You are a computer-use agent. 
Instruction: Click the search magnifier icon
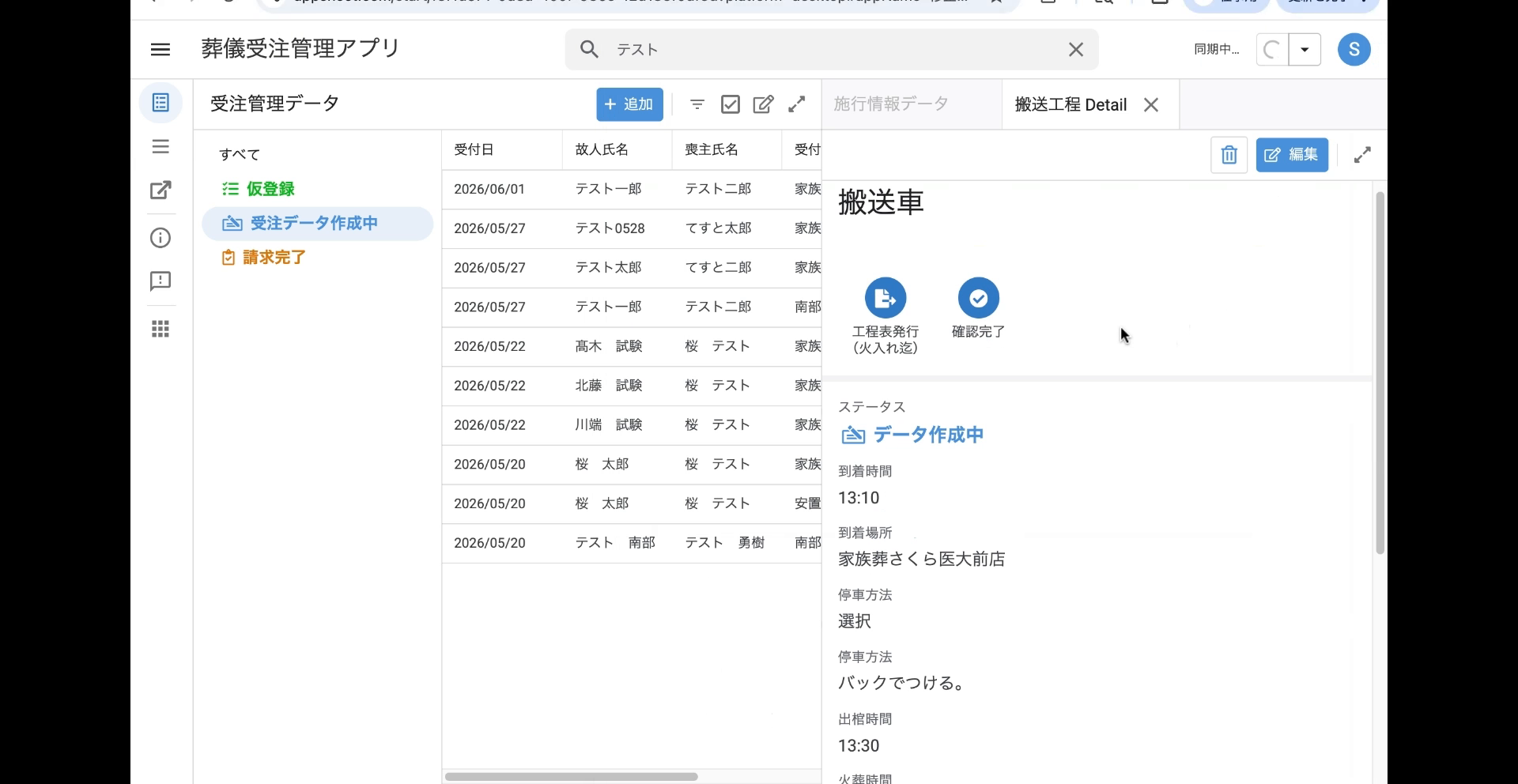[x=589, y=49]
